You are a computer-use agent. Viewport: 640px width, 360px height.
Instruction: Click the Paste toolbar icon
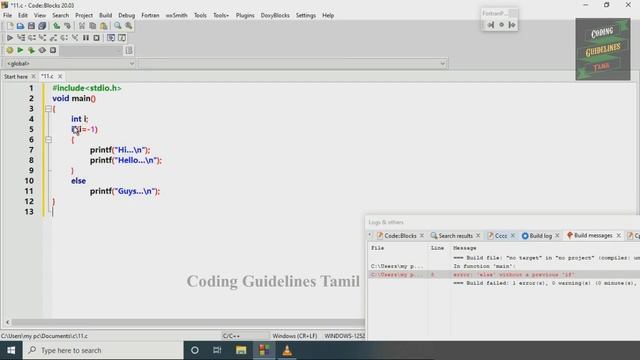104,26
